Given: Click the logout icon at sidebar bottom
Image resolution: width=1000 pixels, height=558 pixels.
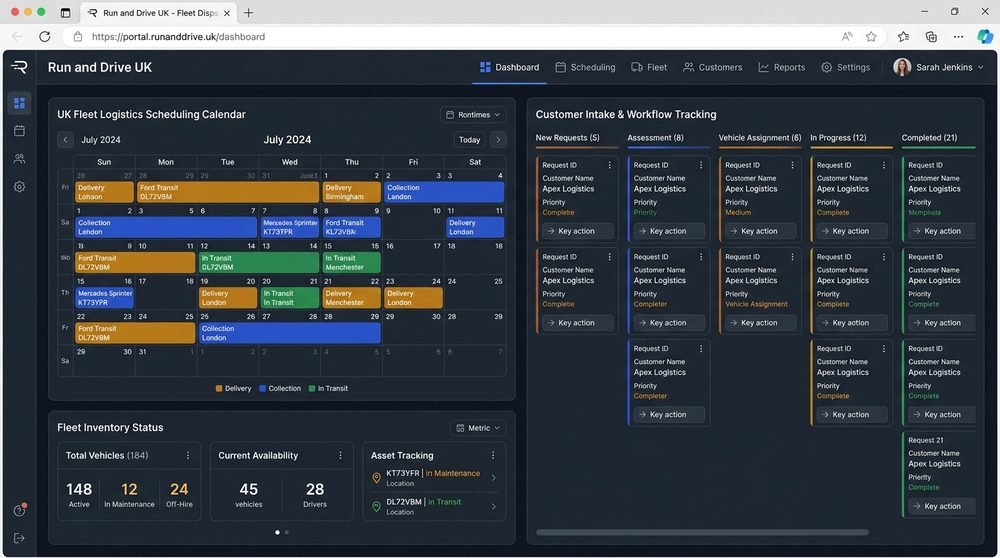Looking at the screenshot, I should (19, 538).
